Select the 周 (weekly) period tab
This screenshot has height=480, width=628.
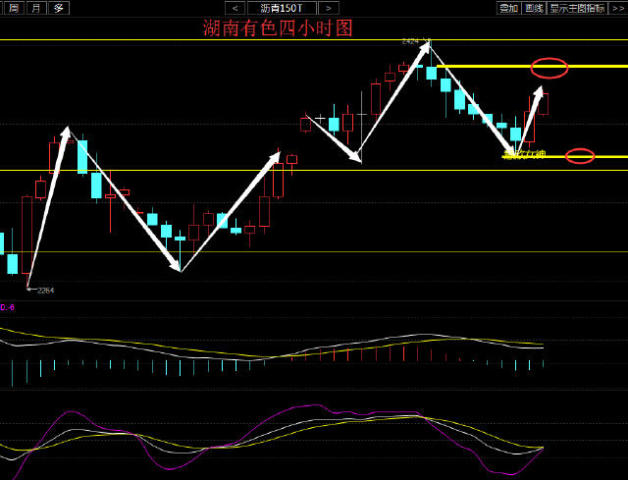click(x=13, y=8)
